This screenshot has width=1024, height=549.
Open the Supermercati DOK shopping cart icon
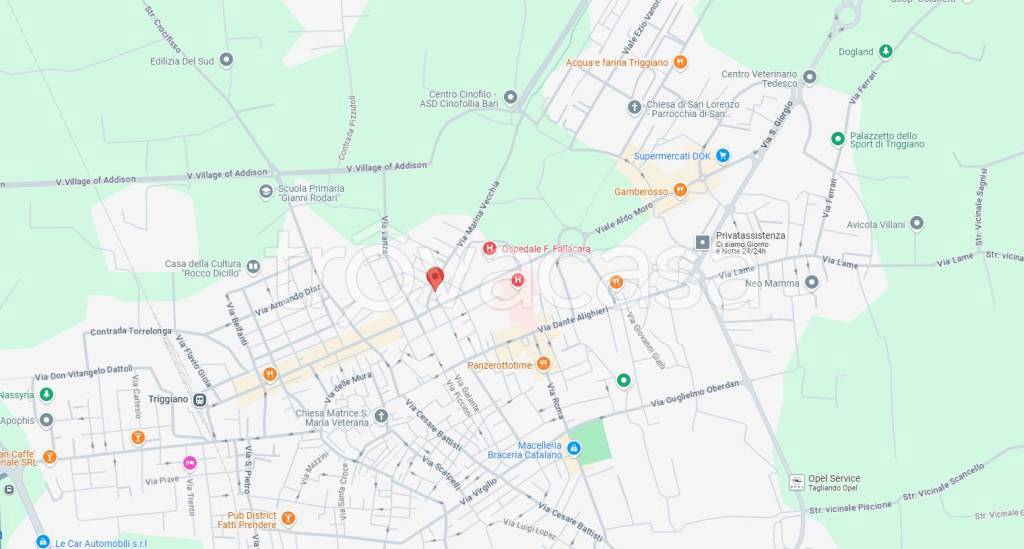pos(722,155)
